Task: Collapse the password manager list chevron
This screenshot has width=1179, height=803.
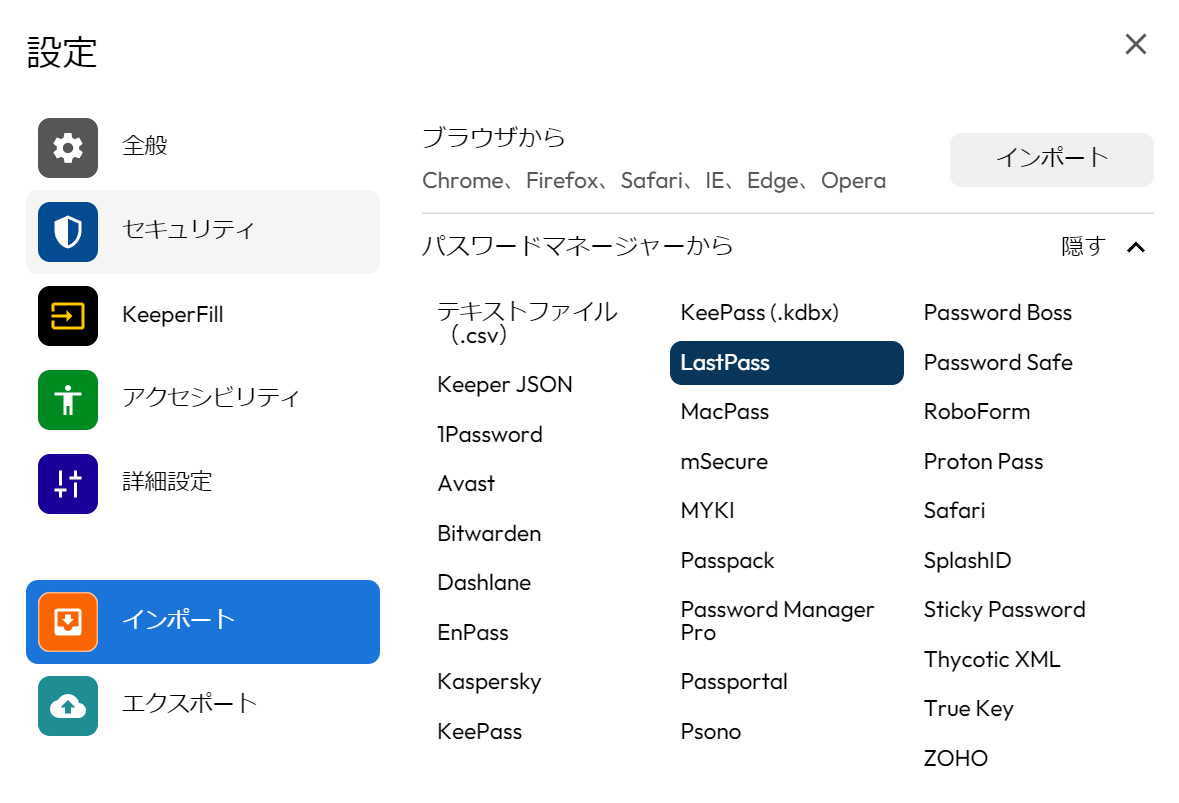Action: point(1135,247)
